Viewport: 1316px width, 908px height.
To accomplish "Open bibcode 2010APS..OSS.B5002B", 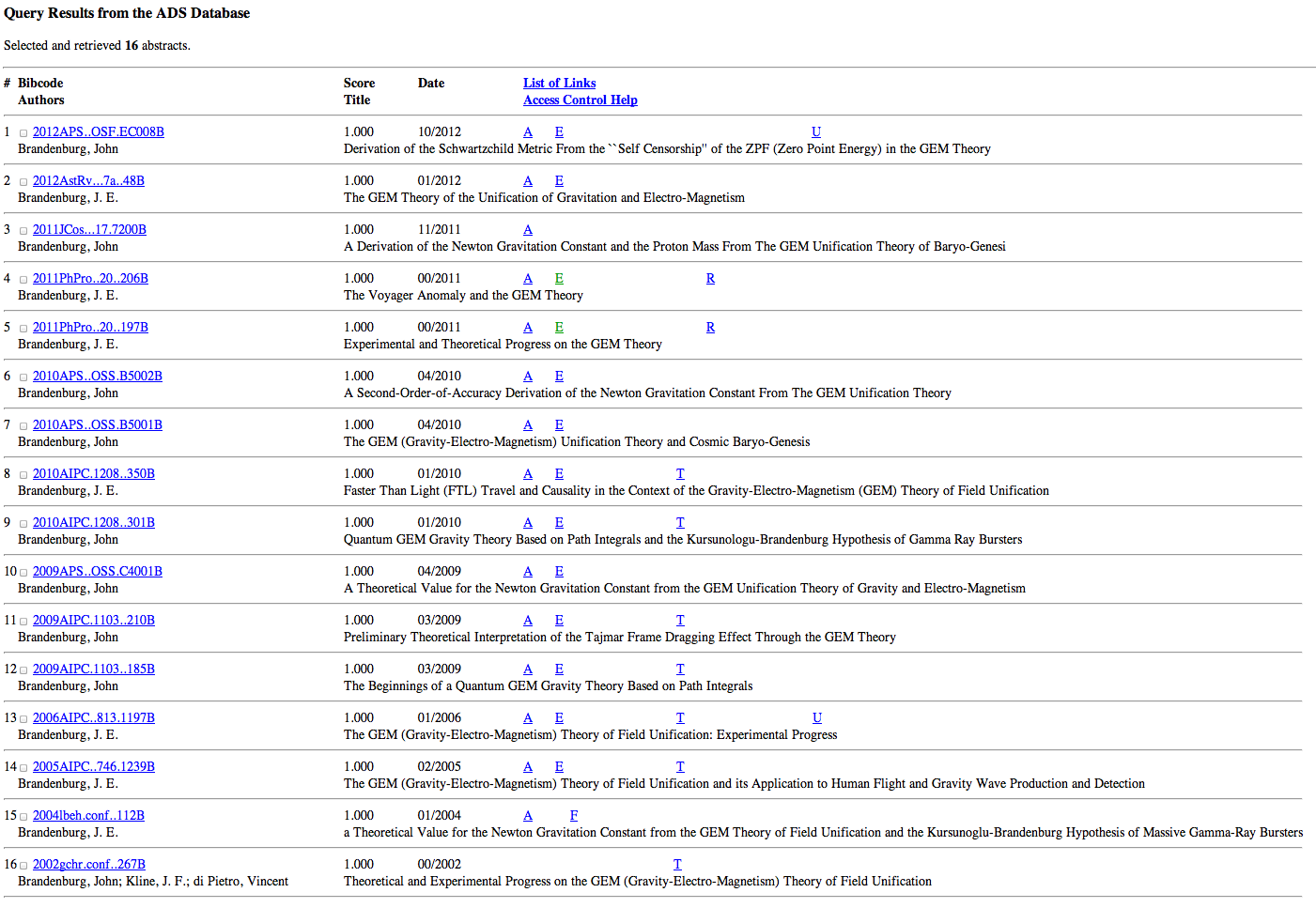I will coord(98,376).
